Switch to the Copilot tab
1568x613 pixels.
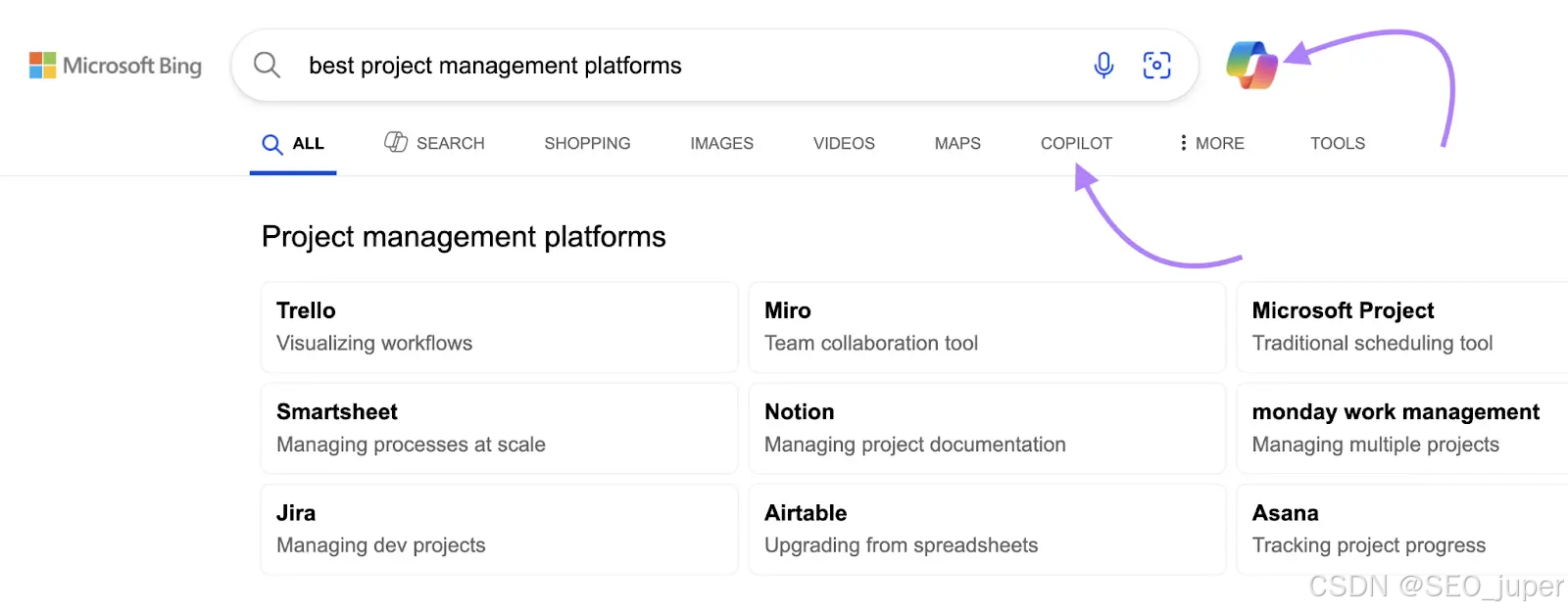(1076, 143)
